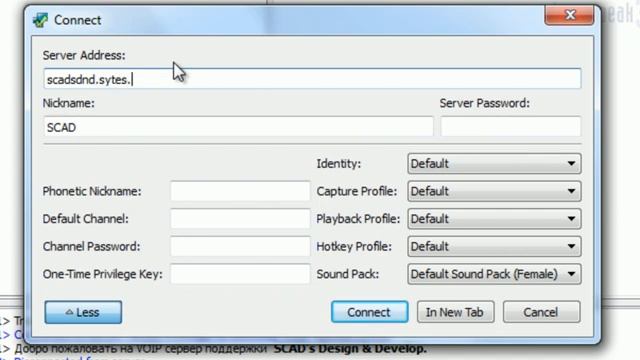Open the Hotkey Profile dropdown
Screen dimensions: 640x360
494,247
